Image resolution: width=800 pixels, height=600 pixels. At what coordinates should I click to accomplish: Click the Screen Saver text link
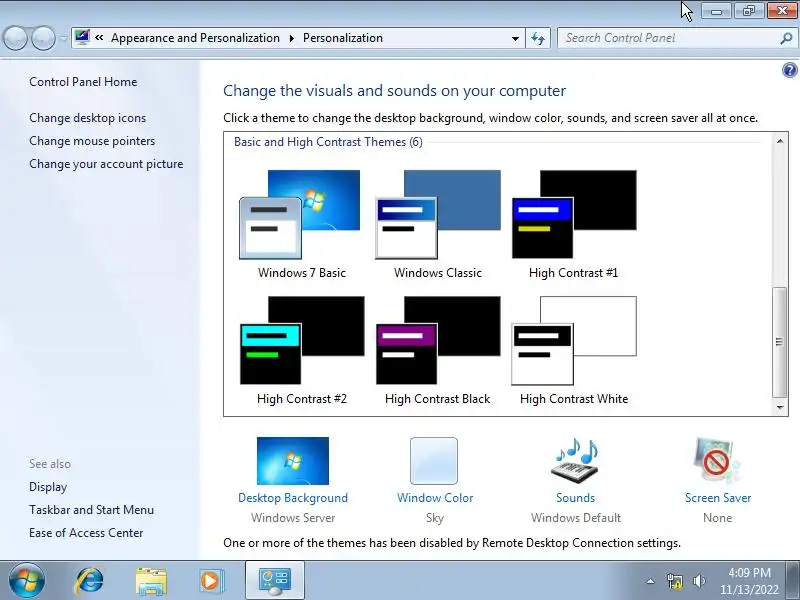(718, 498)
